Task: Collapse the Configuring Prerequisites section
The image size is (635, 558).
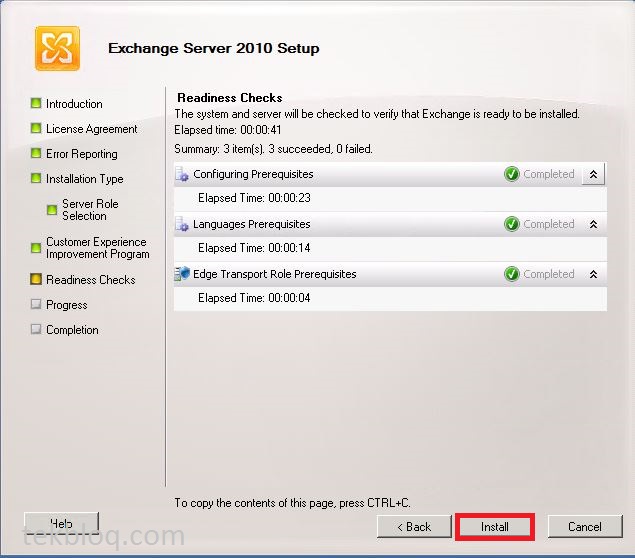Action: coord(593,175)
